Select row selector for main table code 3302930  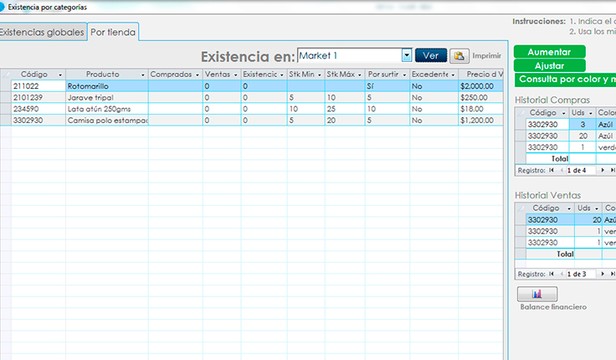6,120
